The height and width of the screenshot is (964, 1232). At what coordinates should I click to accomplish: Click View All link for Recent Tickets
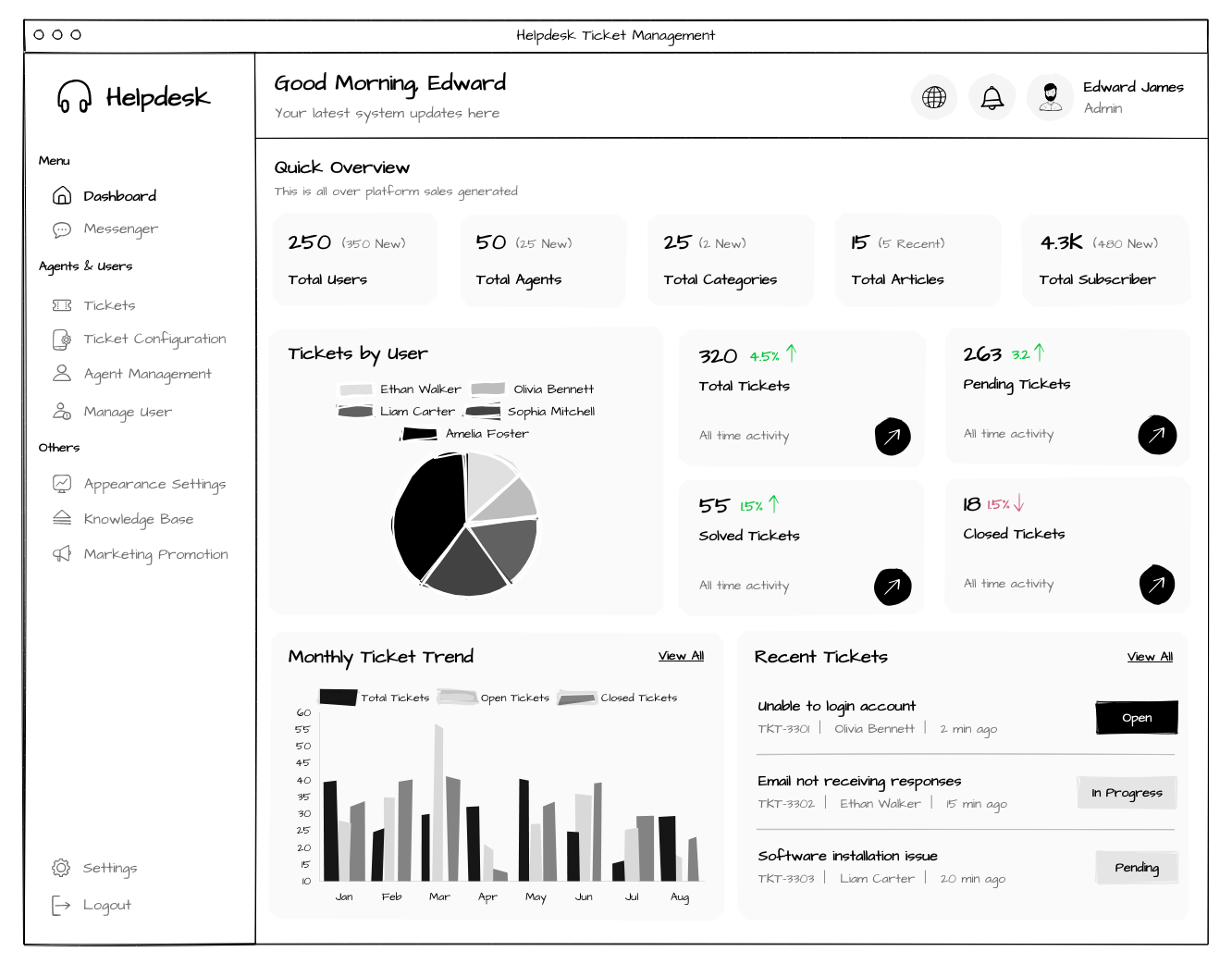1150,657
